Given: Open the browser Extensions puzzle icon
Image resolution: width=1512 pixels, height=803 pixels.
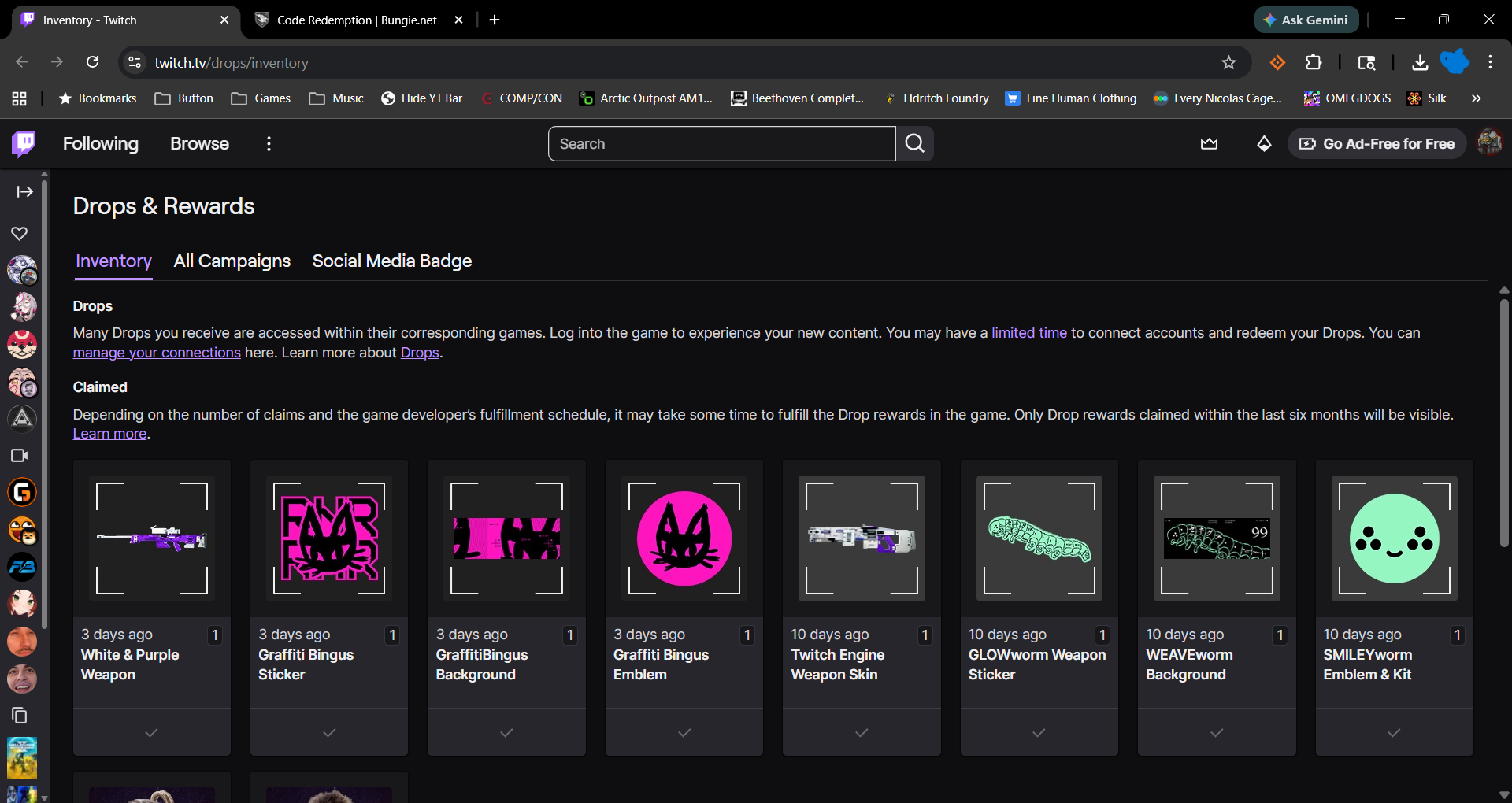Looking at the screenshot, I should coord(1314,63).
